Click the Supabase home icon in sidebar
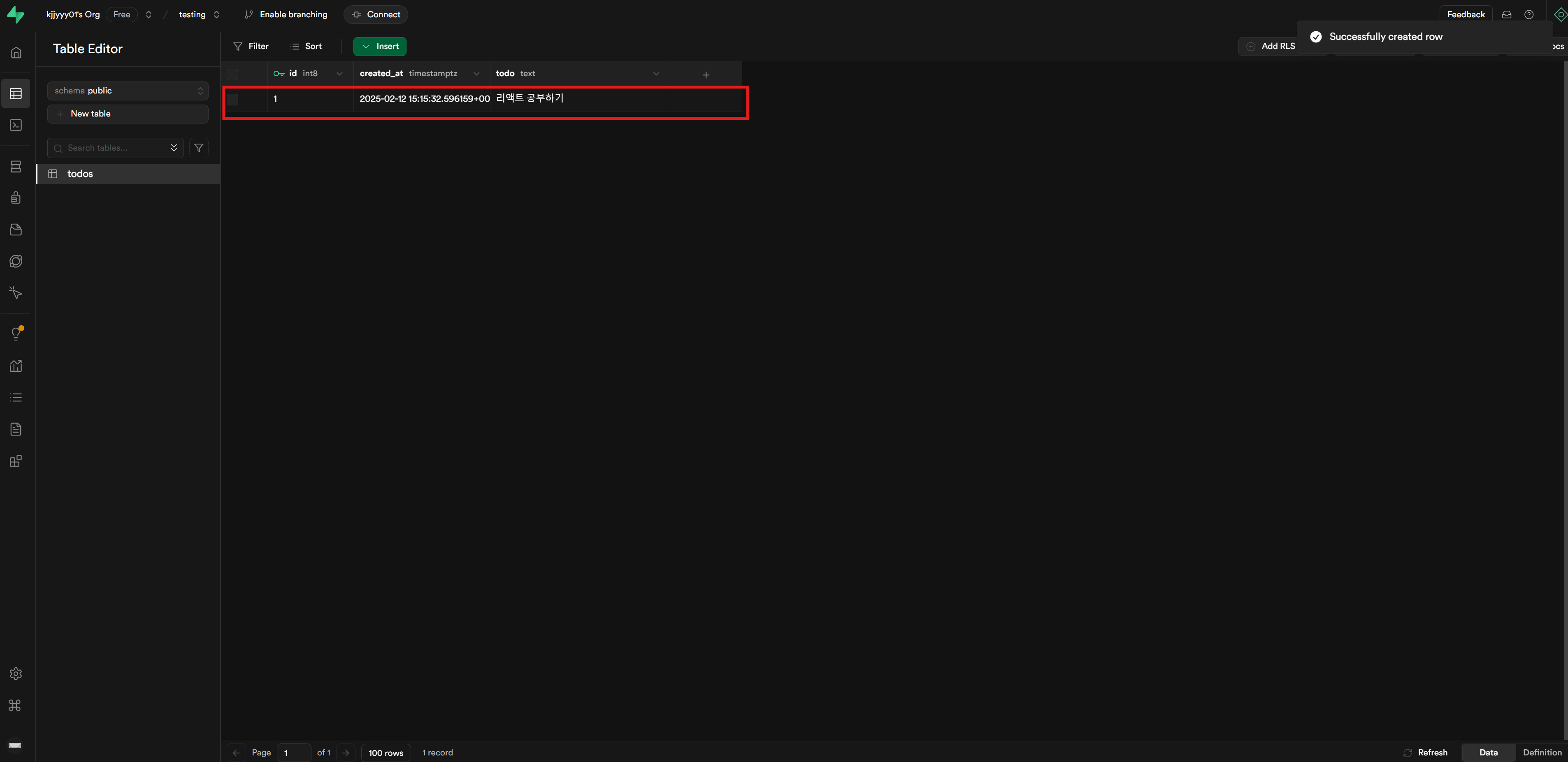The width and height of the screenshot is (1568, 762). click(16, 52)
